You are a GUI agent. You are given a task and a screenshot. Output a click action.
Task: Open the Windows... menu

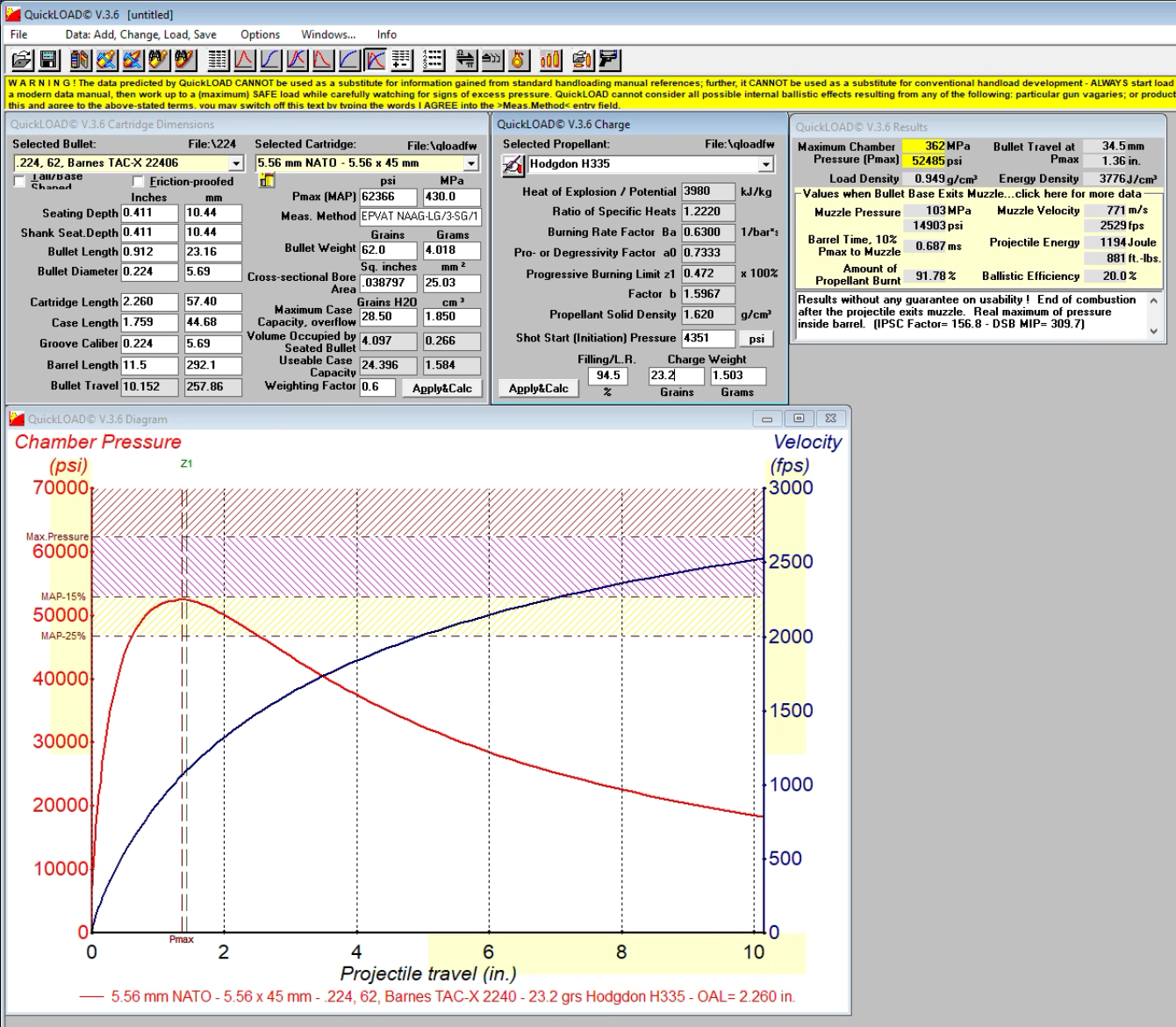[x=328, y=34]
